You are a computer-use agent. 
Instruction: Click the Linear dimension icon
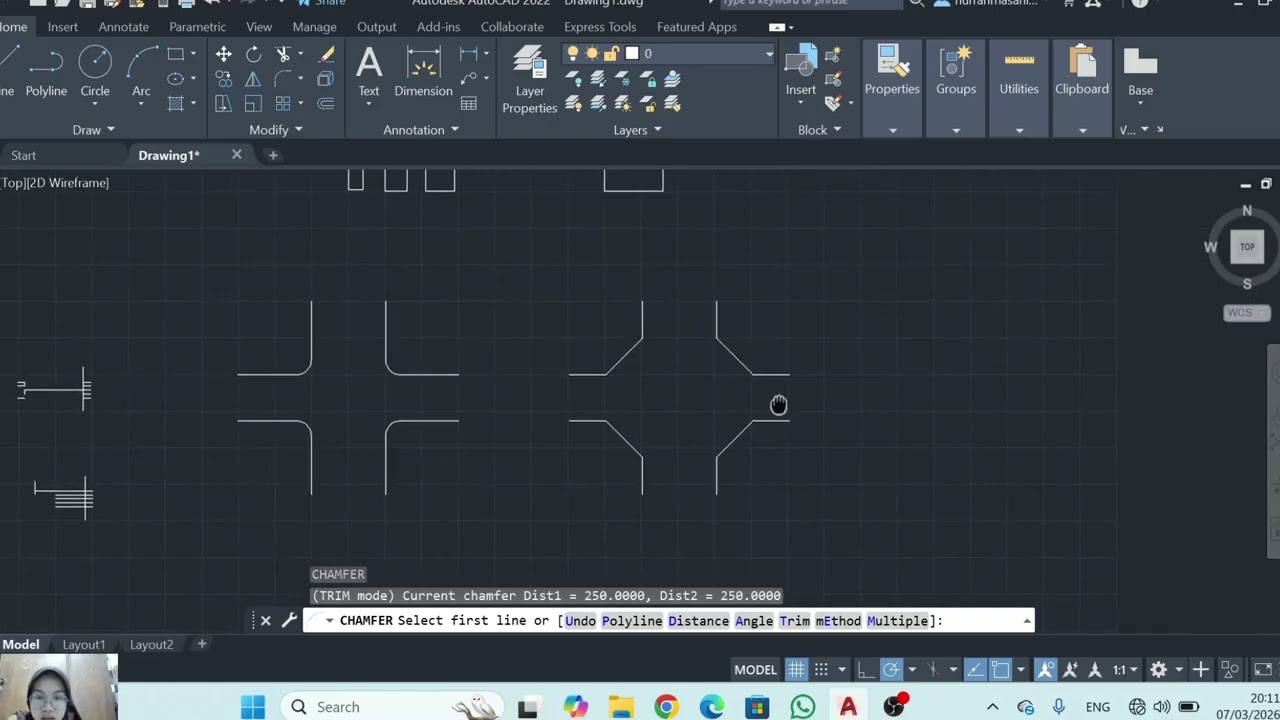click(468, 54)
